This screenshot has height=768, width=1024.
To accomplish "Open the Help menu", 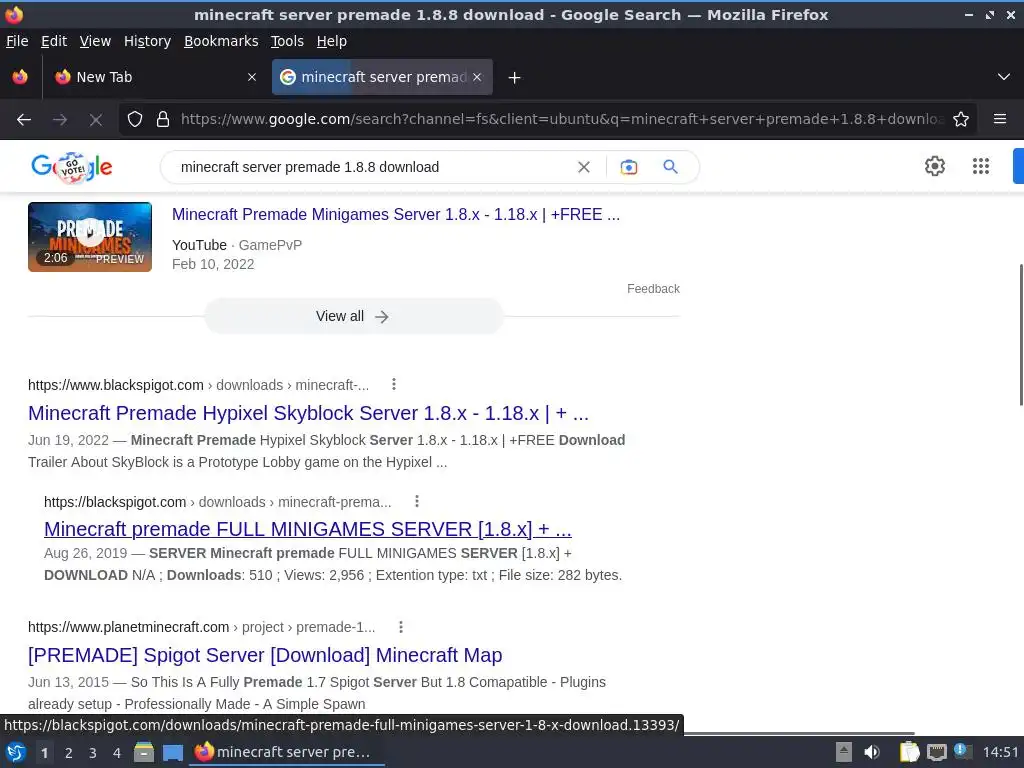I will tap(332, 41).
